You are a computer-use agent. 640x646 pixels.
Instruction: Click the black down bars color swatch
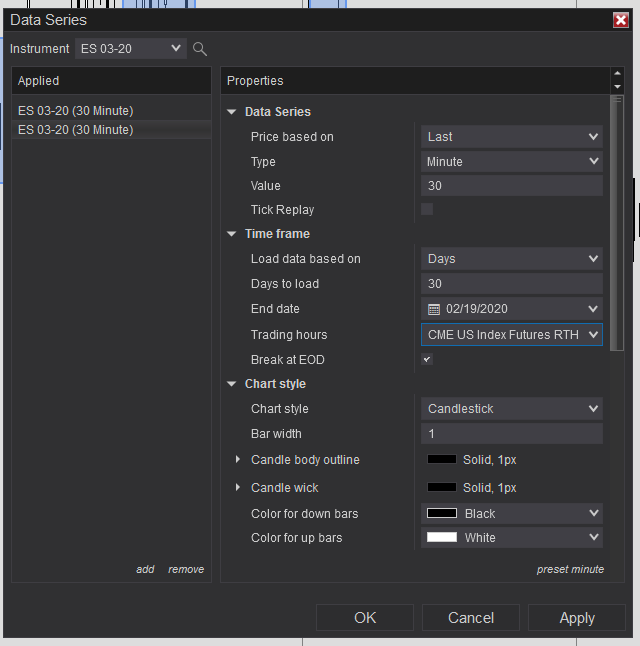(442, 513)
